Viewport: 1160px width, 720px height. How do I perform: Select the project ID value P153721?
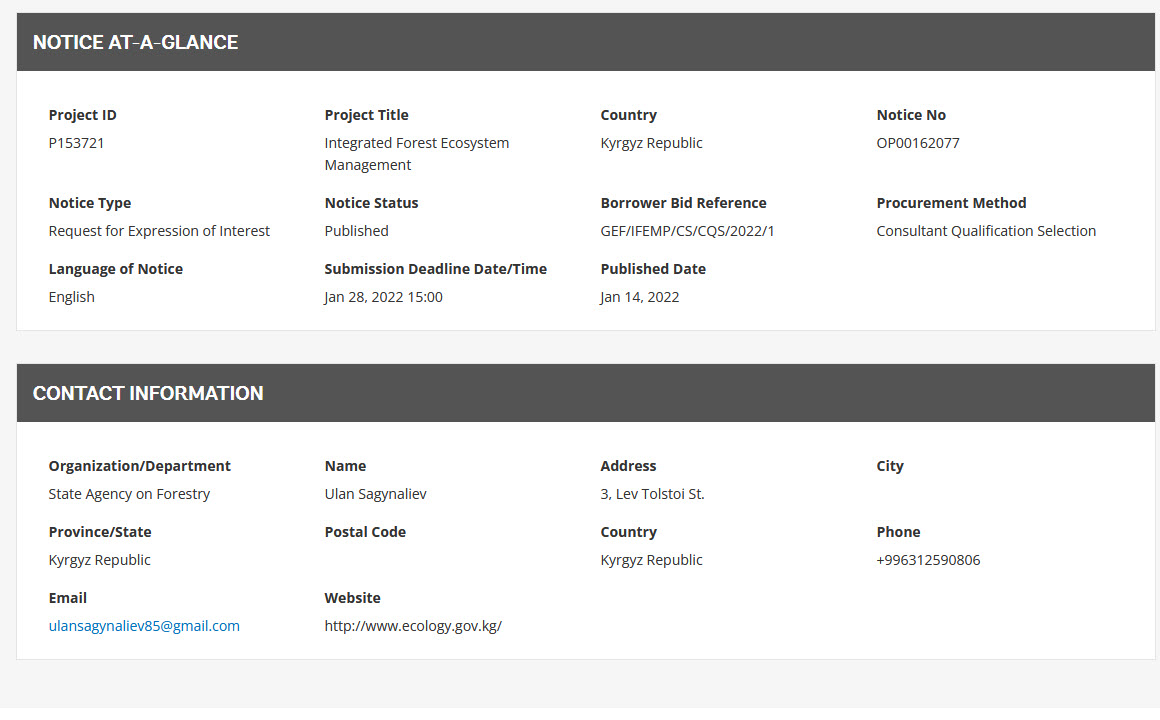point(76,143)
